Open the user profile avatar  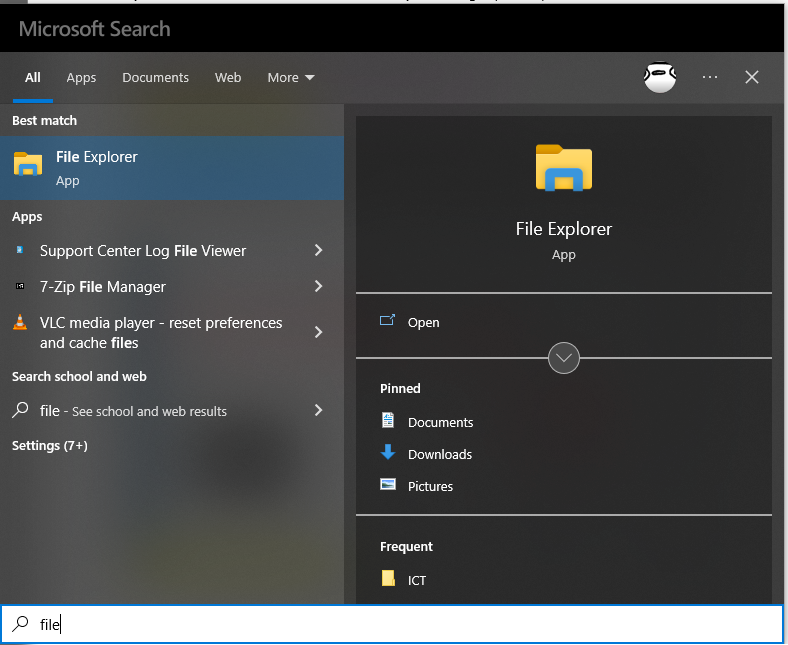tap(659, 77)
